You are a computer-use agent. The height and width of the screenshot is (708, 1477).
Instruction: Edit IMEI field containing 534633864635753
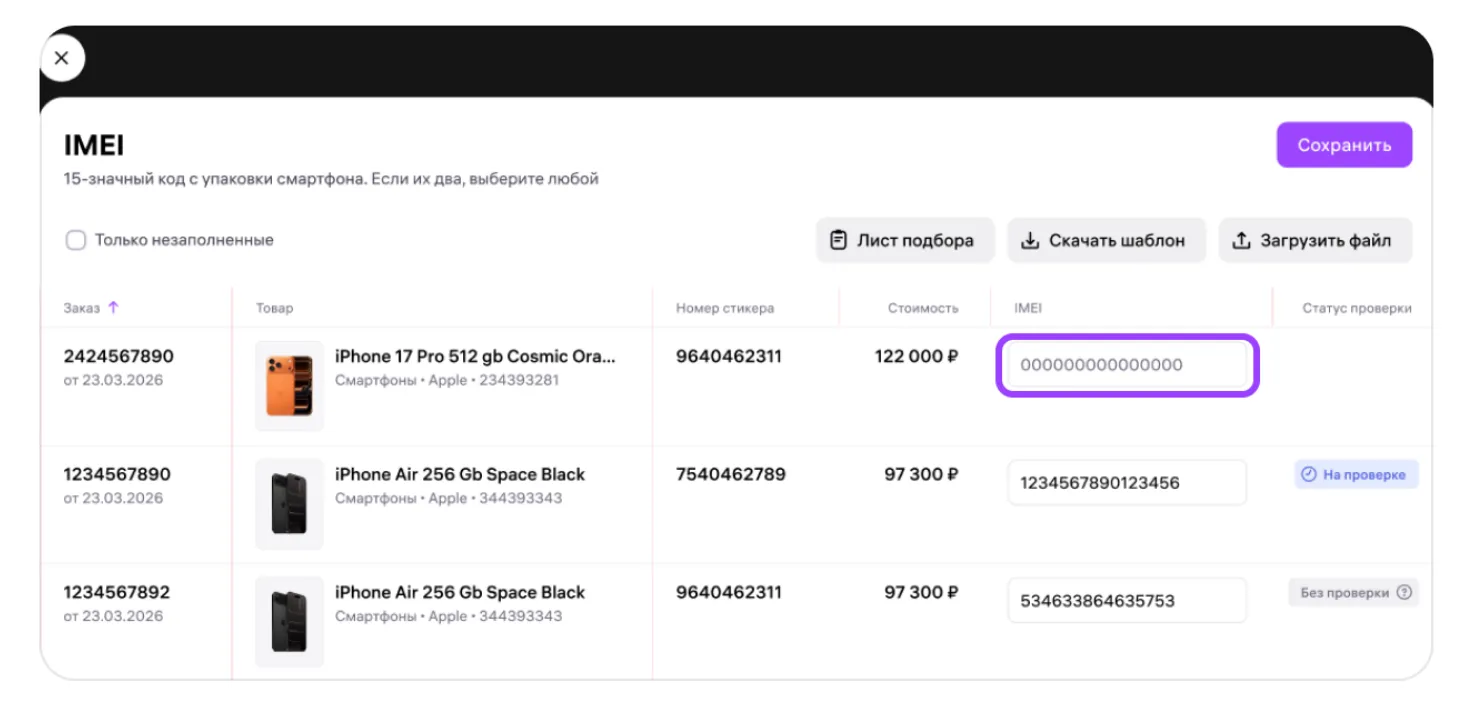pos(1126,601)
